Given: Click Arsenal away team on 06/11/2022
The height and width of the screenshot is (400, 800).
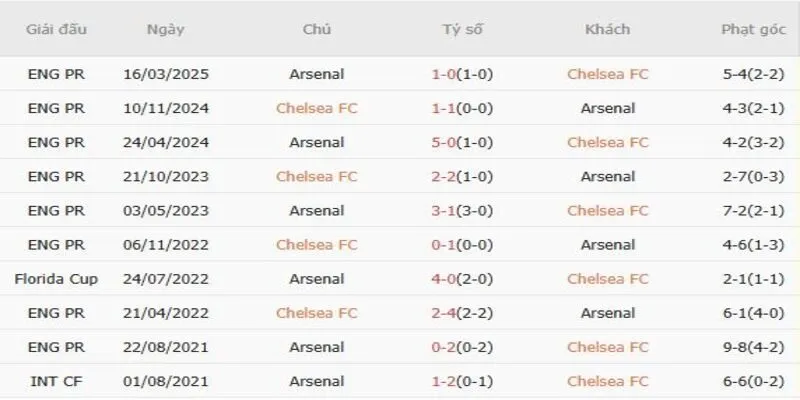Looking at the screenshot, I should [x=607, y=244].
